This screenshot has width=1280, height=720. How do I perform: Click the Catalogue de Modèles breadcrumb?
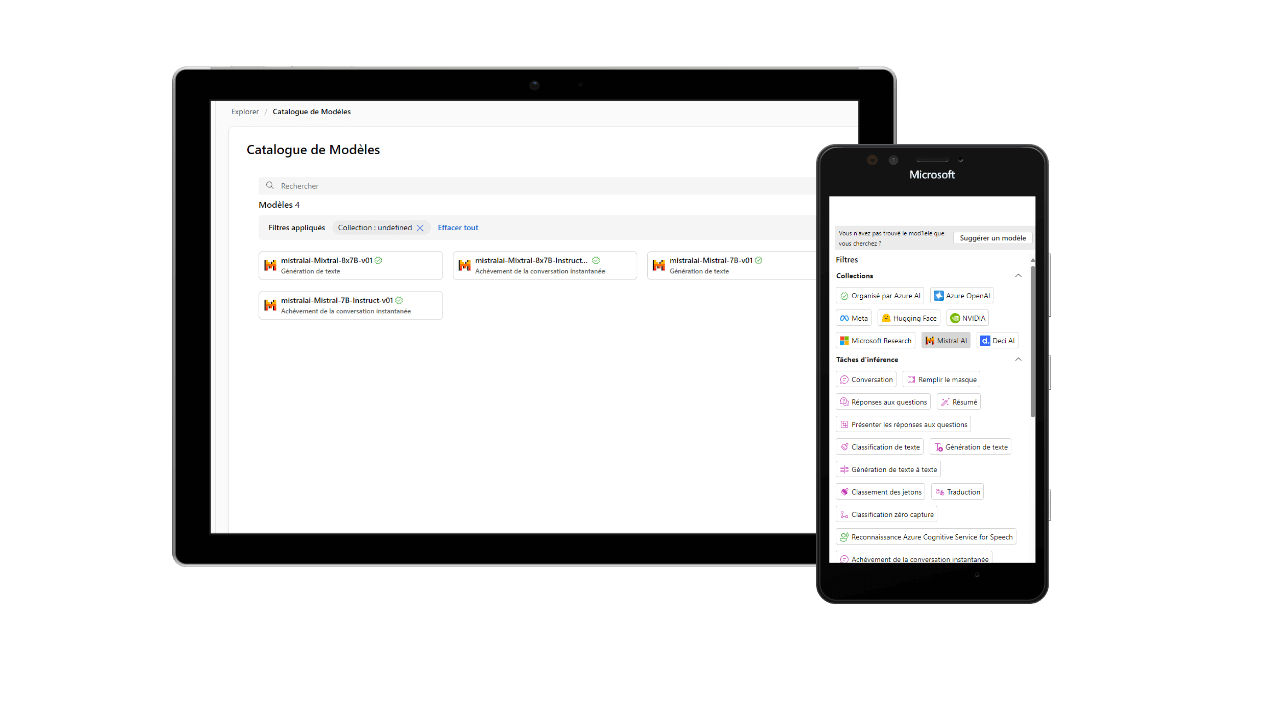pyautogui.click(x=312, y=112)
